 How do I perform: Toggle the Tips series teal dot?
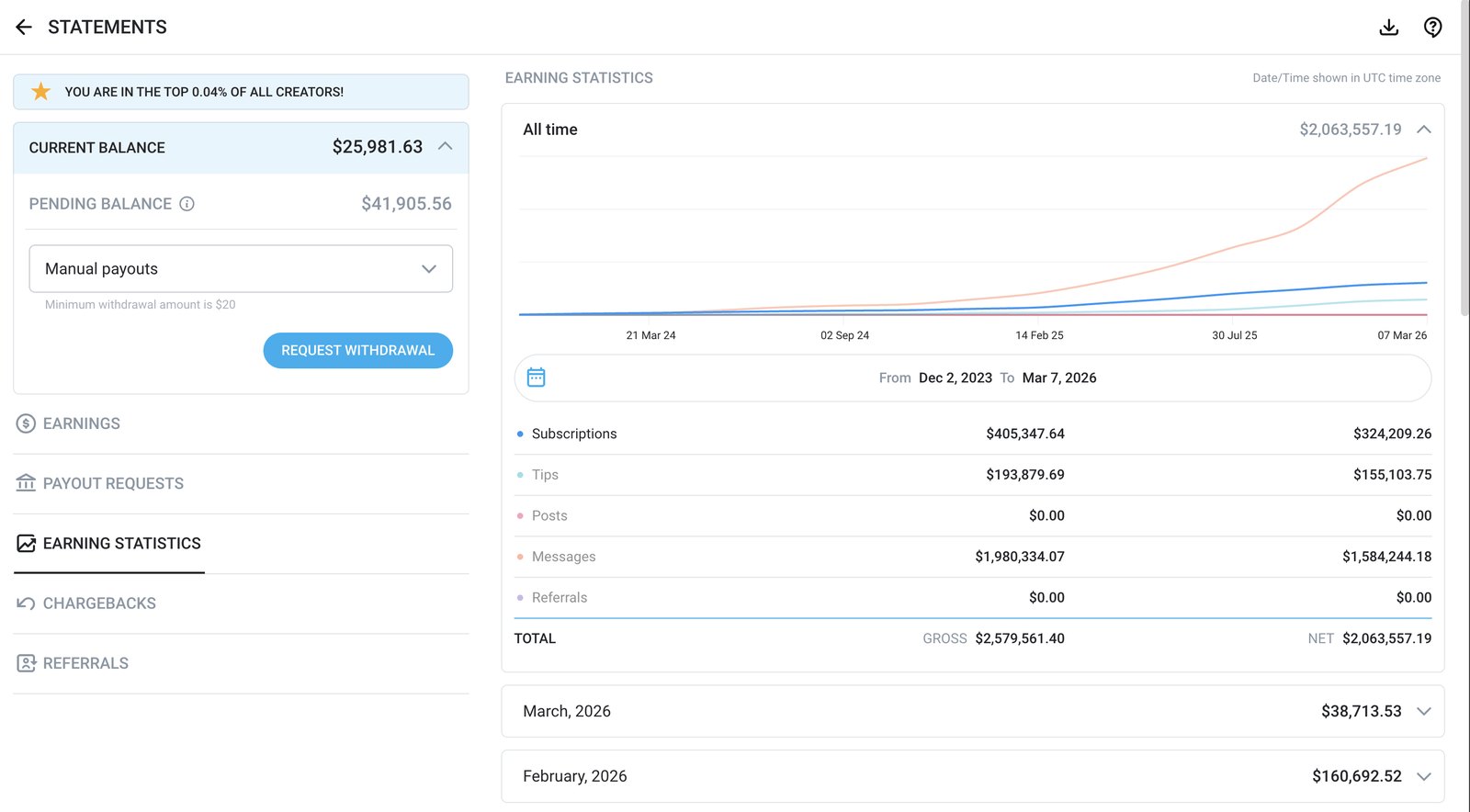click(520, 475)
